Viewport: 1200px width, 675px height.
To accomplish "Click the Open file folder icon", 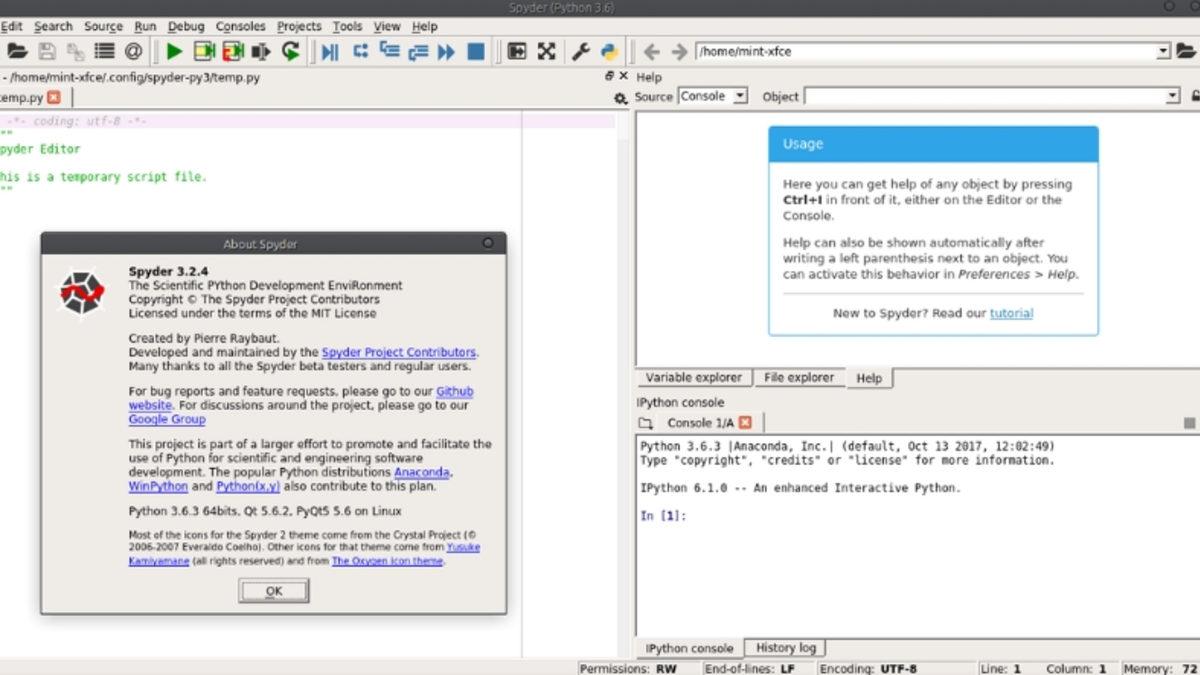I will pyautogui.click(x=15, y=51).
